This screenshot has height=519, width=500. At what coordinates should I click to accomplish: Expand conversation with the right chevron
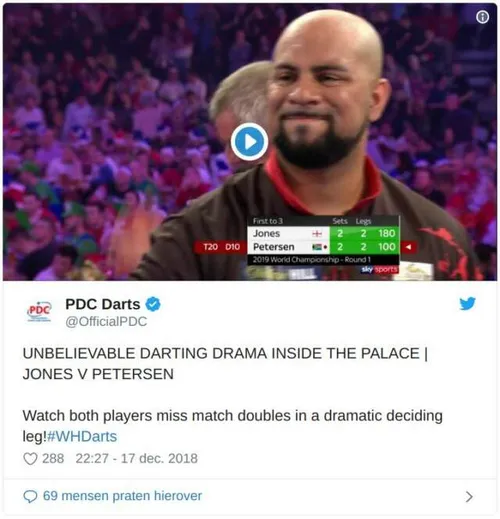[x=469, y=497]
